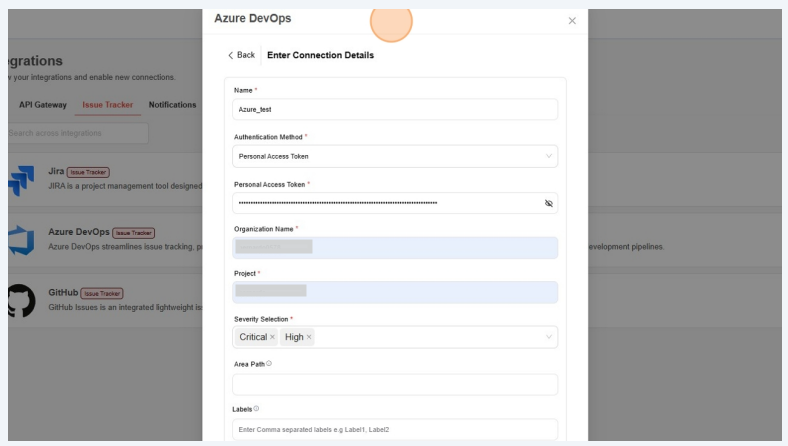The image size is (788, 446).
Task: Click the Labels comma separated input
Action: pos(395,430)
